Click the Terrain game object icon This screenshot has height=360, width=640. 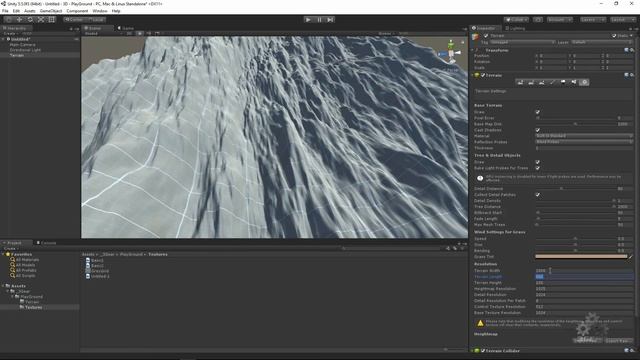(x=476, y=38)
